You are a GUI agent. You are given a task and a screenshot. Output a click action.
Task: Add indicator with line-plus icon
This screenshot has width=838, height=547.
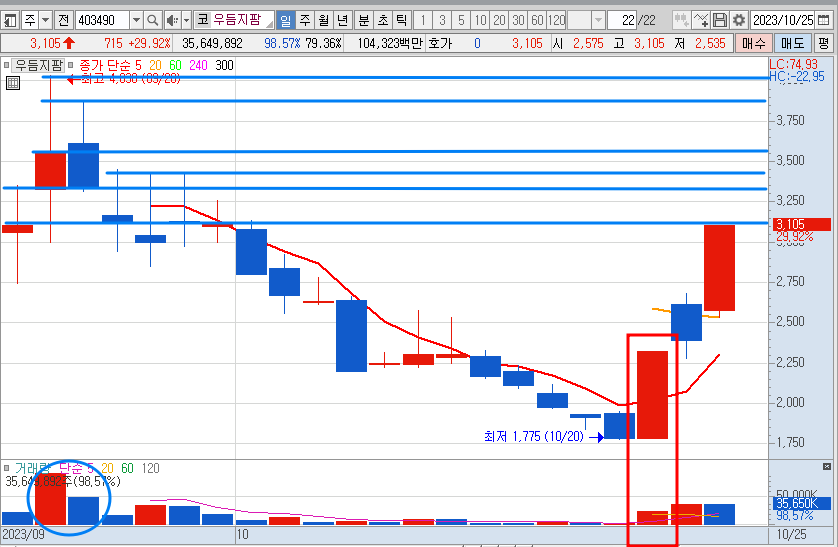[701, 20]
